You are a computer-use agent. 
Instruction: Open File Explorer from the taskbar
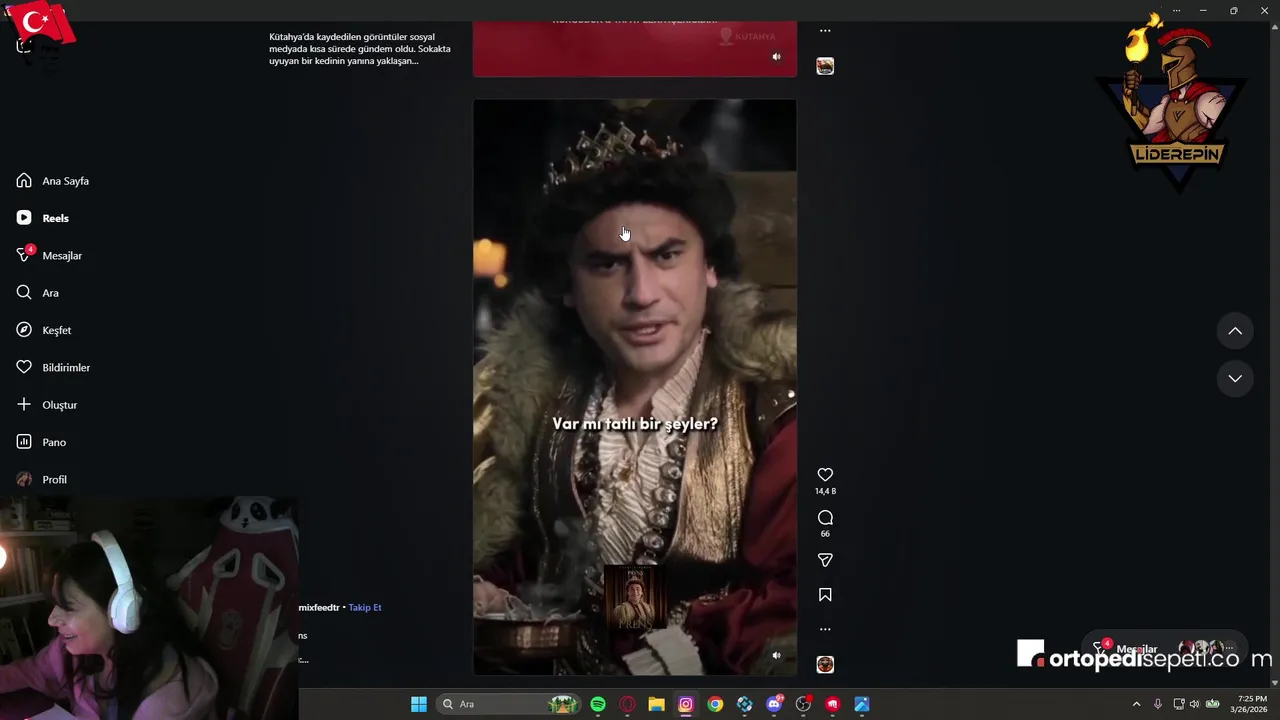[656, 704]
